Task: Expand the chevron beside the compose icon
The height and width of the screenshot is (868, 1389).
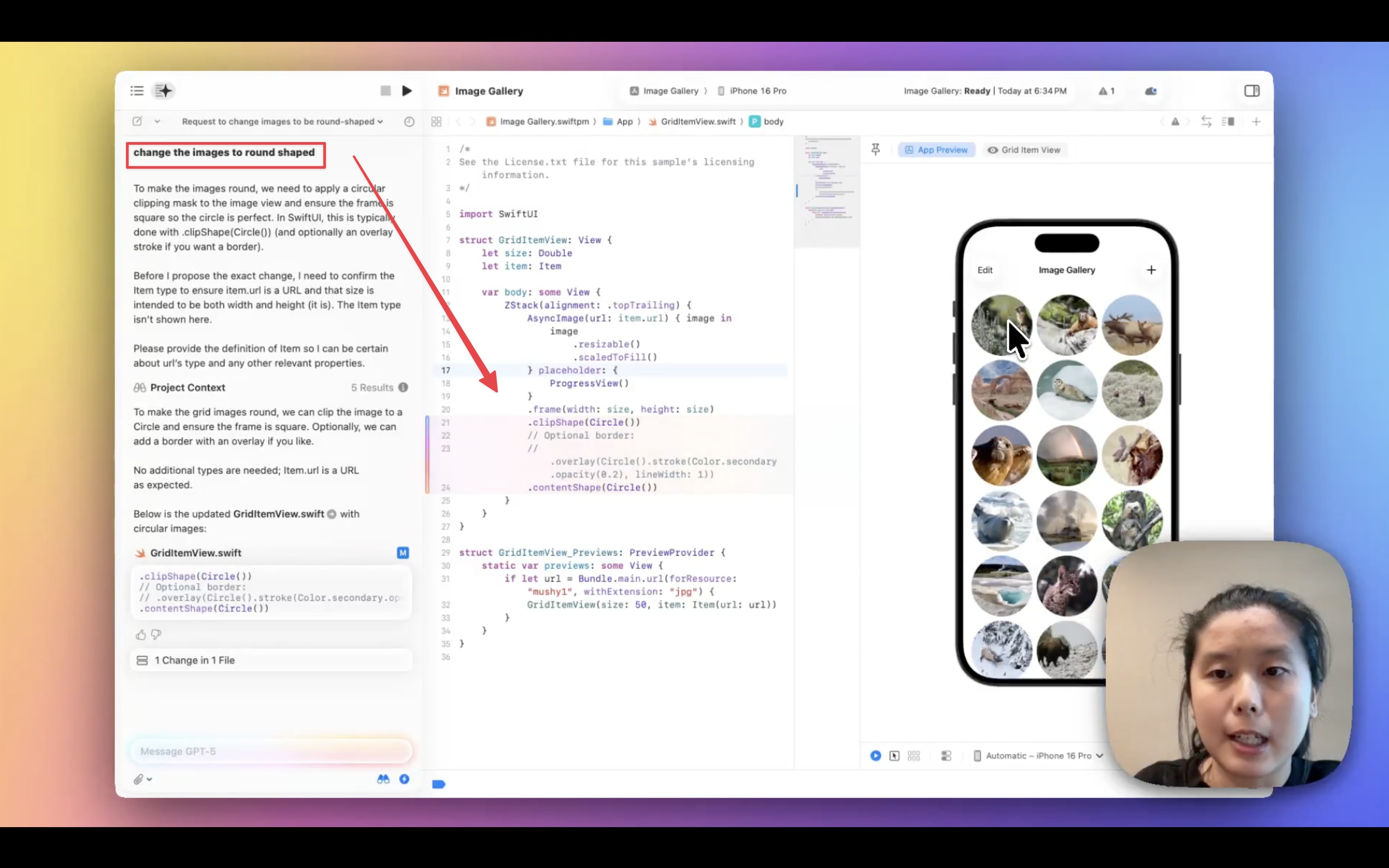Action: click(157, 121)
